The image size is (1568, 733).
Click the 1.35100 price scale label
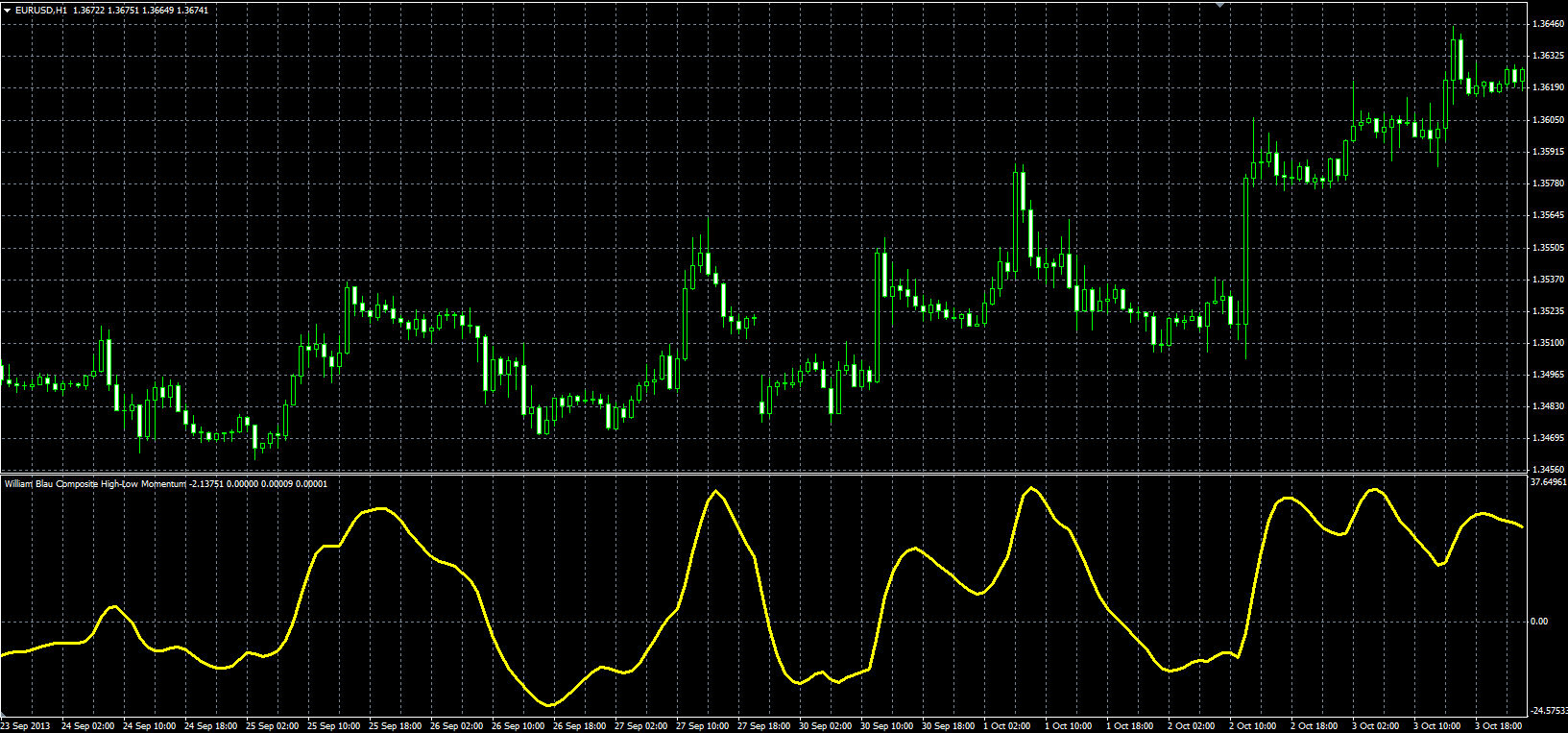pos(1549,343)
